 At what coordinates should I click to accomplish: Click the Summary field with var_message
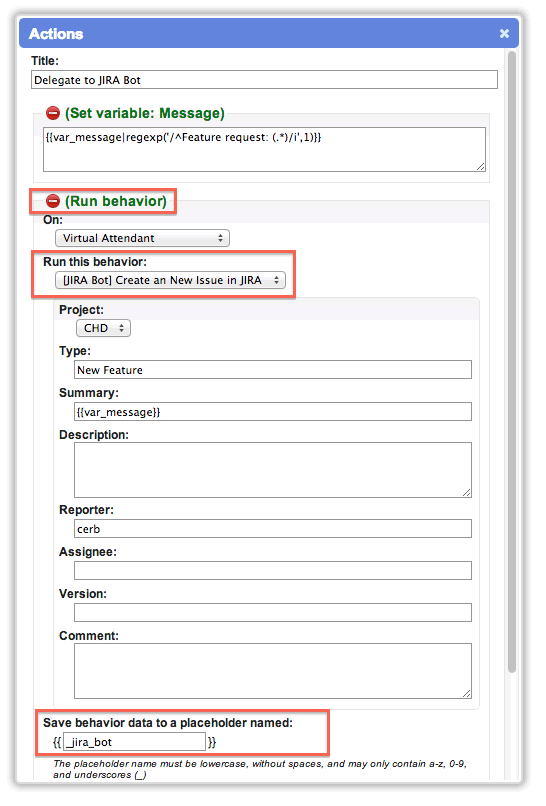(272, 412)
